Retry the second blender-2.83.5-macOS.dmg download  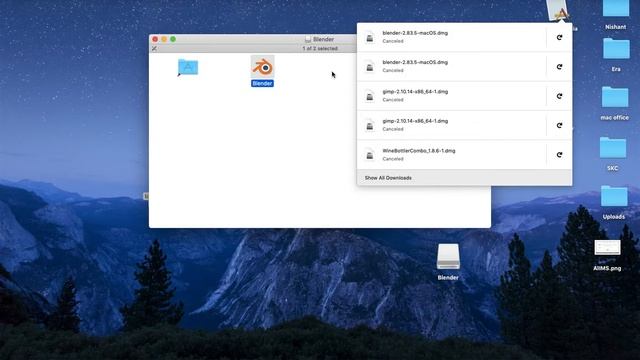click(559, 67)
